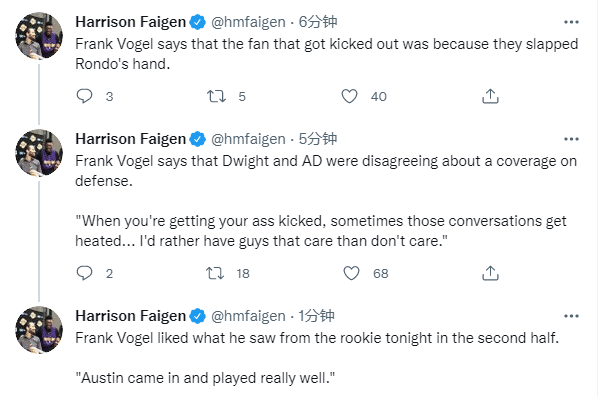The height and width of the screenshot is (397, 598).
Task: Retweet the tweet about the kicked-out fan
Action: pyautogui.click(x=216, y=96)
